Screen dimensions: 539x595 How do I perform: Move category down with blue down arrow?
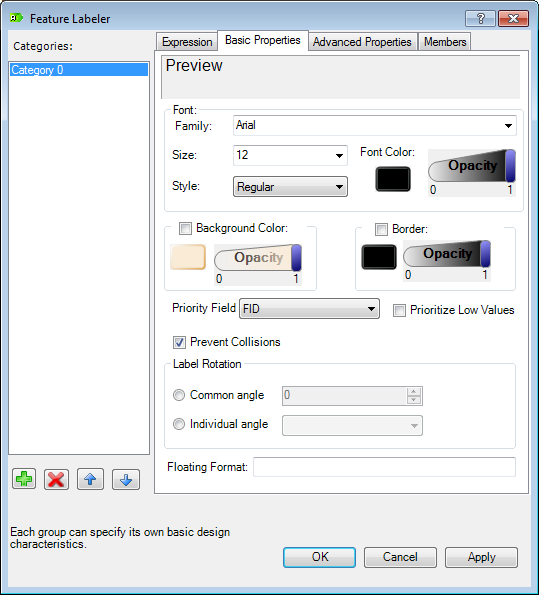click(126, 480)
